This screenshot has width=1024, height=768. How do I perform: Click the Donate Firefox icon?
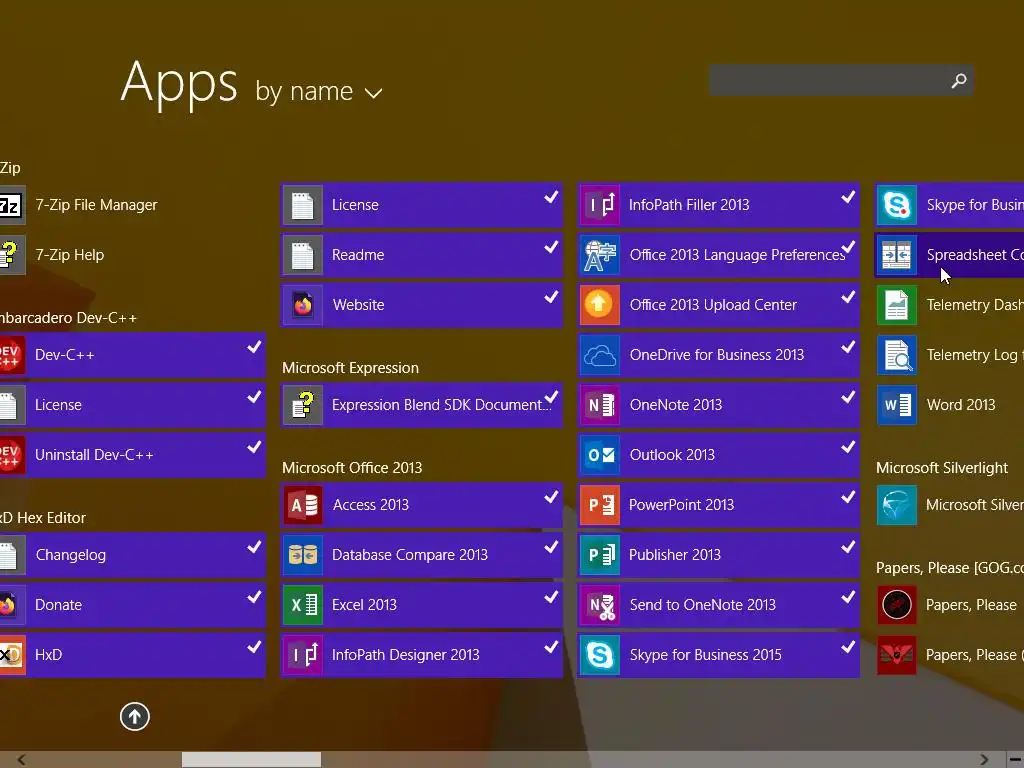click(12, 605)
